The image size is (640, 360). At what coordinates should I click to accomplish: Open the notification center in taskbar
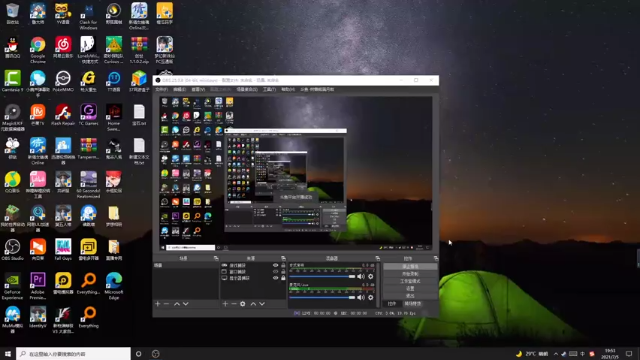(x=629, y=354)
